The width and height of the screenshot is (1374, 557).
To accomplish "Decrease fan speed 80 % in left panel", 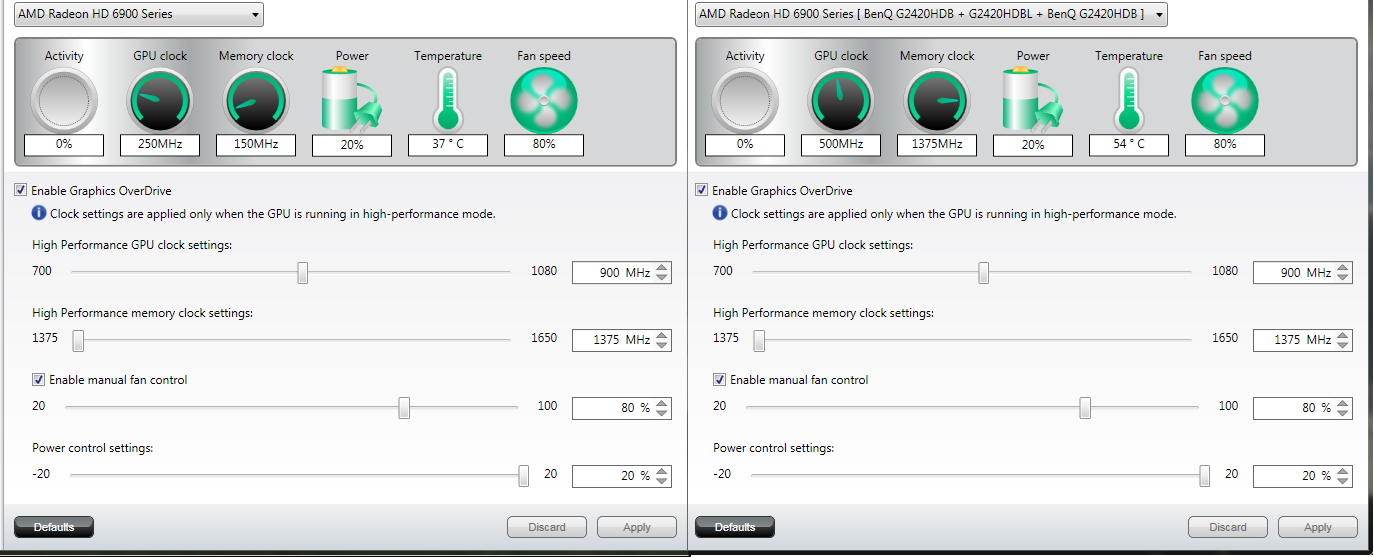I will coord(662,414).
